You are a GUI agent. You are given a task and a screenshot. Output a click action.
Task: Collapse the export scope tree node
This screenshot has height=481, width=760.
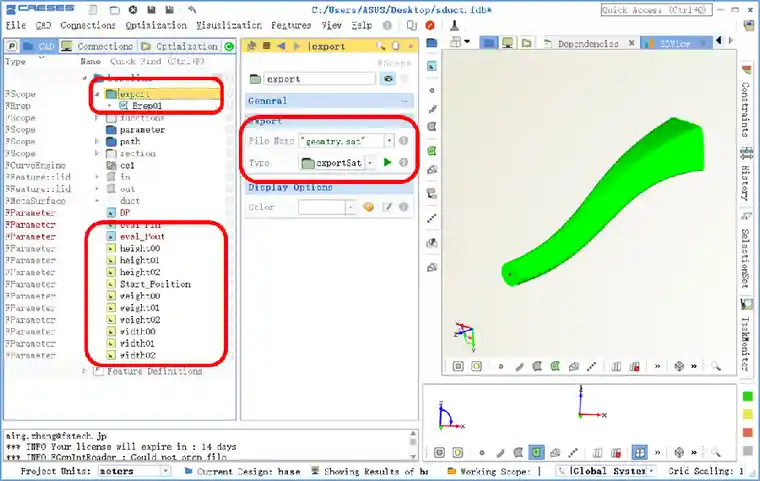click(x=97, y=94)
